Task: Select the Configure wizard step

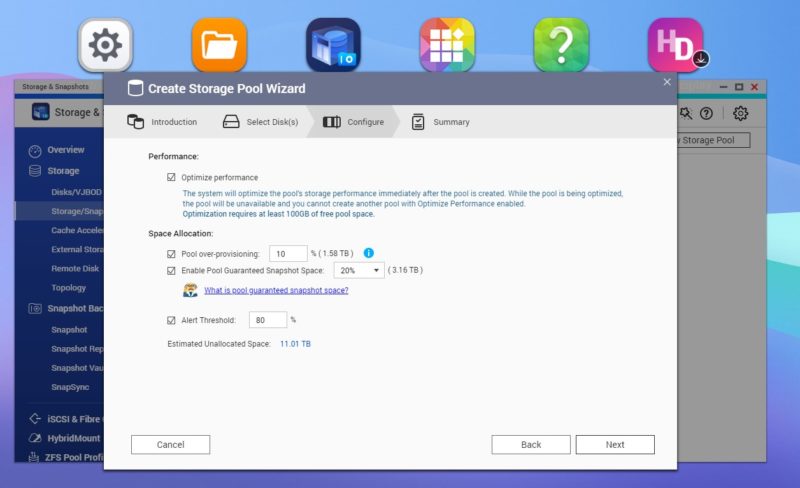Action: pos(353,122)
